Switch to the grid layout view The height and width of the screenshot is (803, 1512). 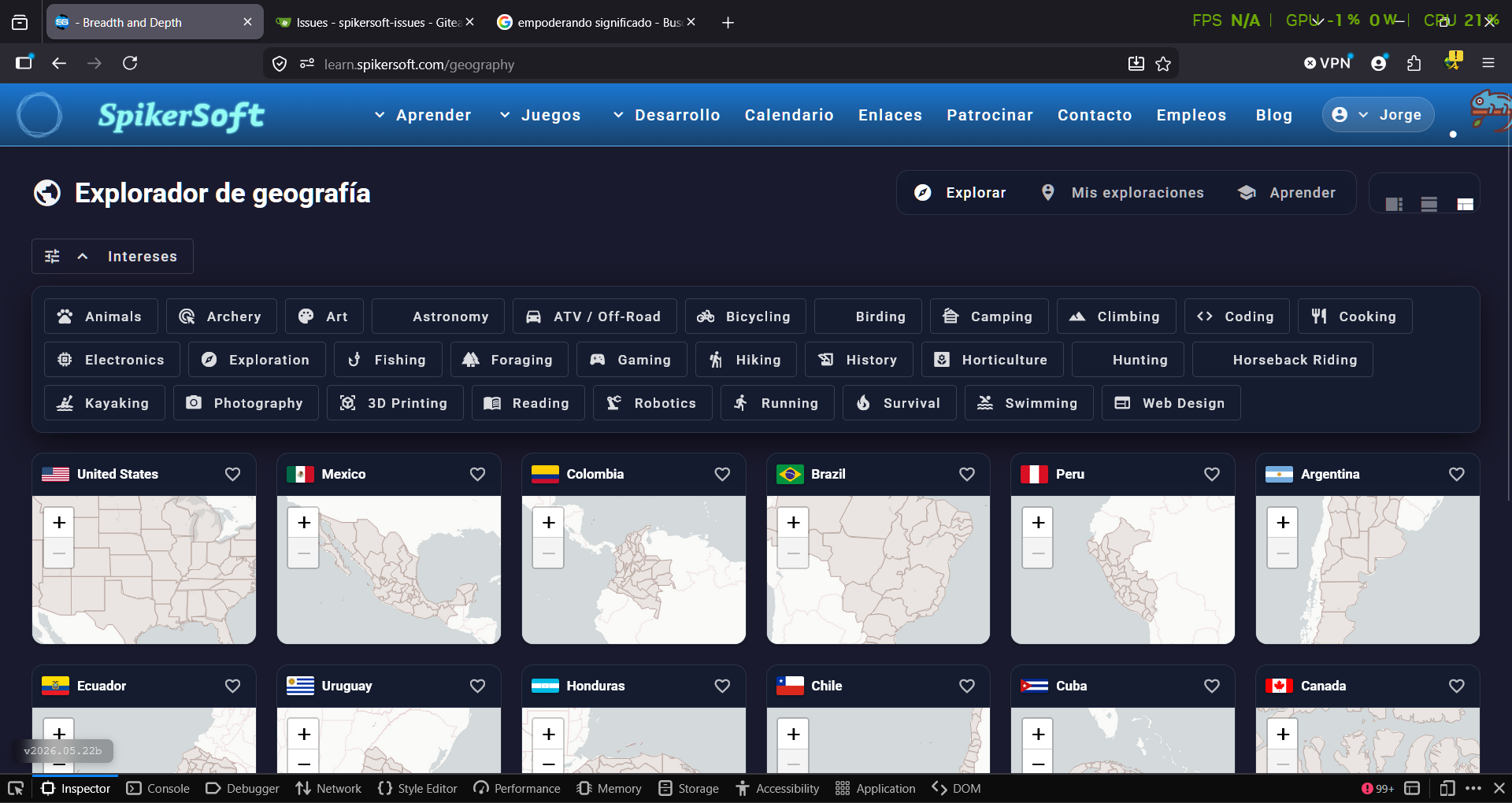[1465, 205]
